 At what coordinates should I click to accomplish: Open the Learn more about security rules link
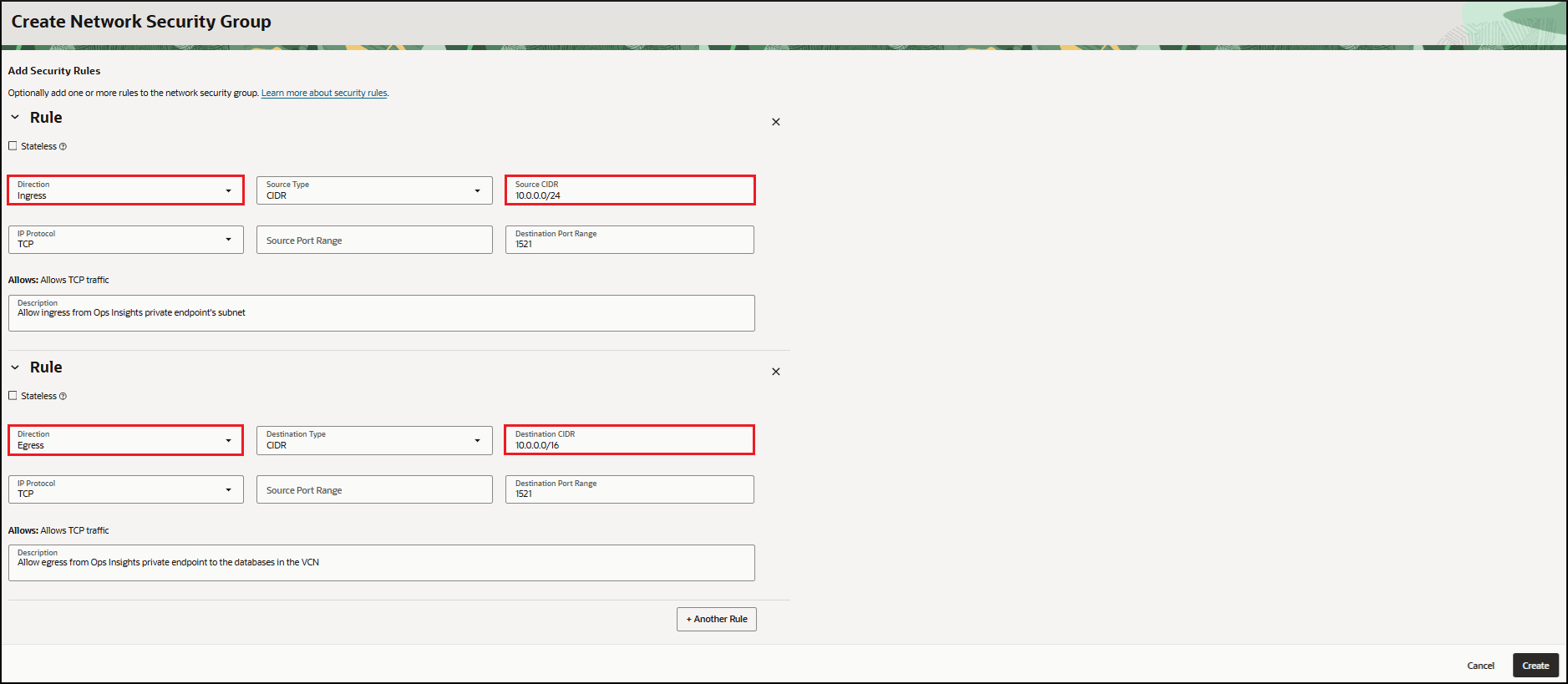pos(324,94)
